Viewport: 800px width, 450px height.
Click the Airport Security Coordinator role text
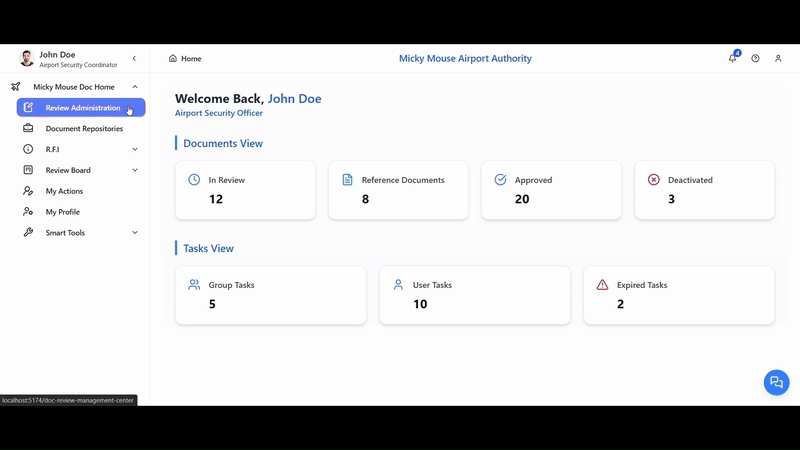coord(78,65)
